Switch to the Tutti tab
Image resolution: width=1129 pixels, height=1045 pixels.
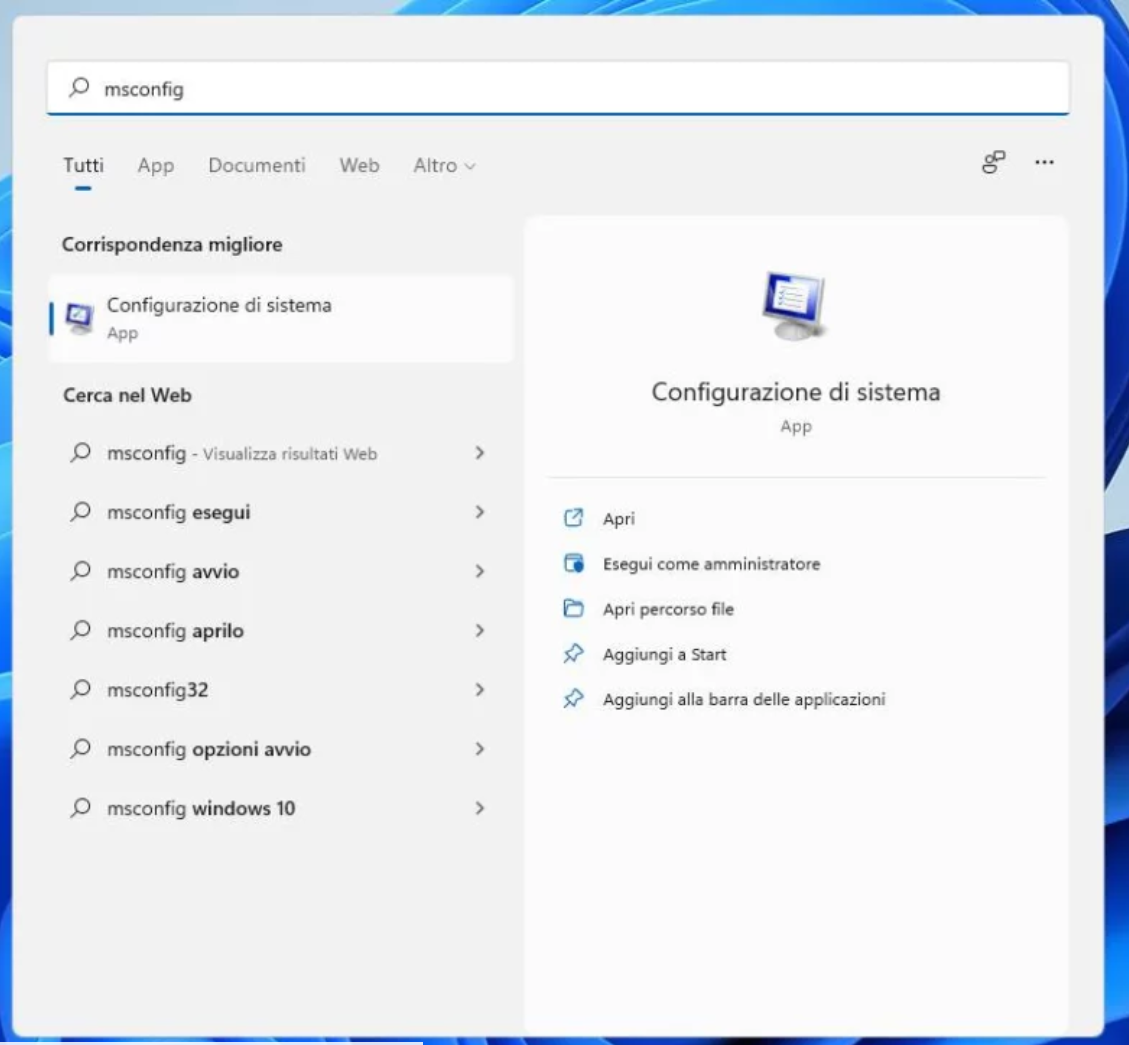(84, 166)
